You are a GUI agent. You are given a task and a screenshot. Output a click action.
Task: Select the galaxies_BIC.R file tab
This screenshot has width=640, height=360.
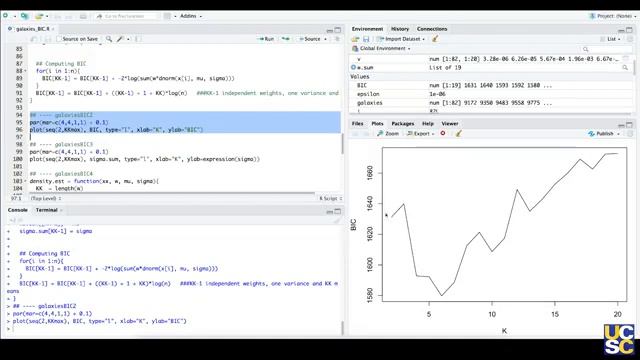[x=32, y=29]
